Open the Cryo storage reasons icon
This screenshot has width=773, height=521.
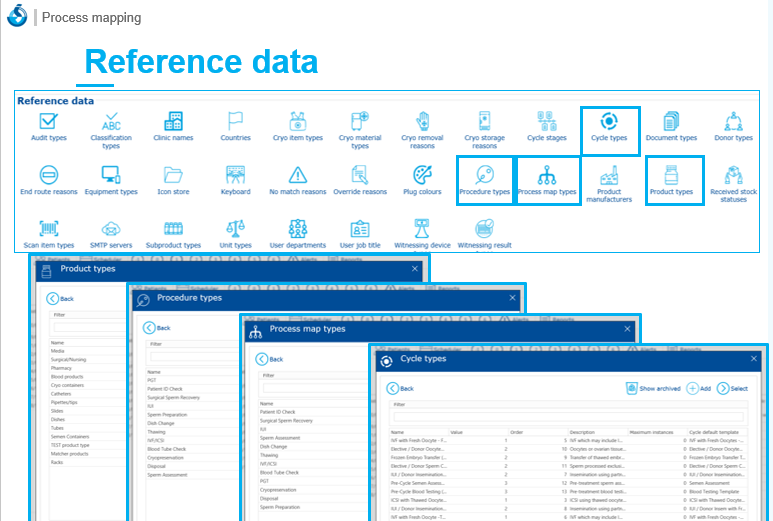tap(484, 122)
